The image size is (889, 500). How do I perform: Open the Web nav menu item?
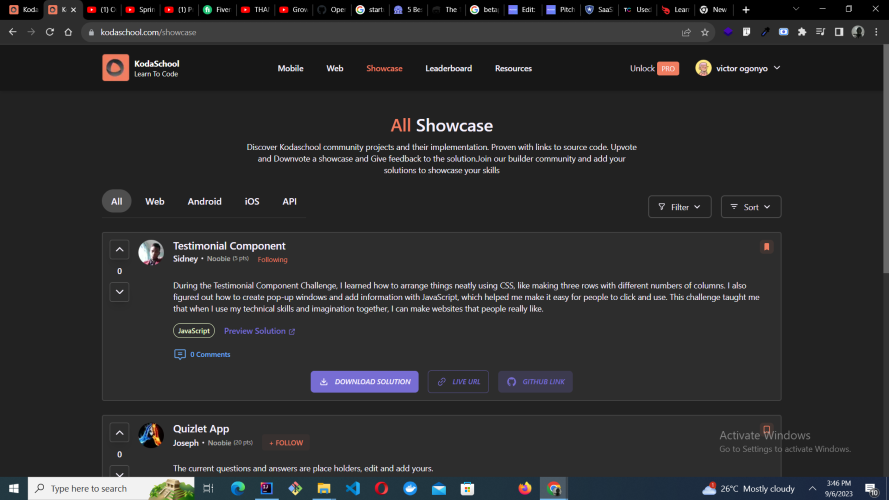click(335, 68)
